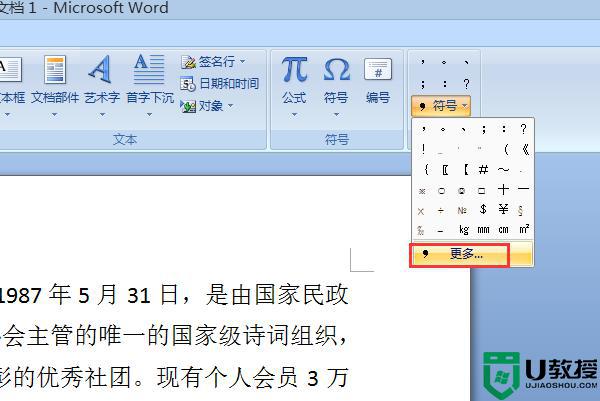Insert the — dash symbol
Image resolution: width=600 pixels, height=401 pixels.
(x=523, y=189)
